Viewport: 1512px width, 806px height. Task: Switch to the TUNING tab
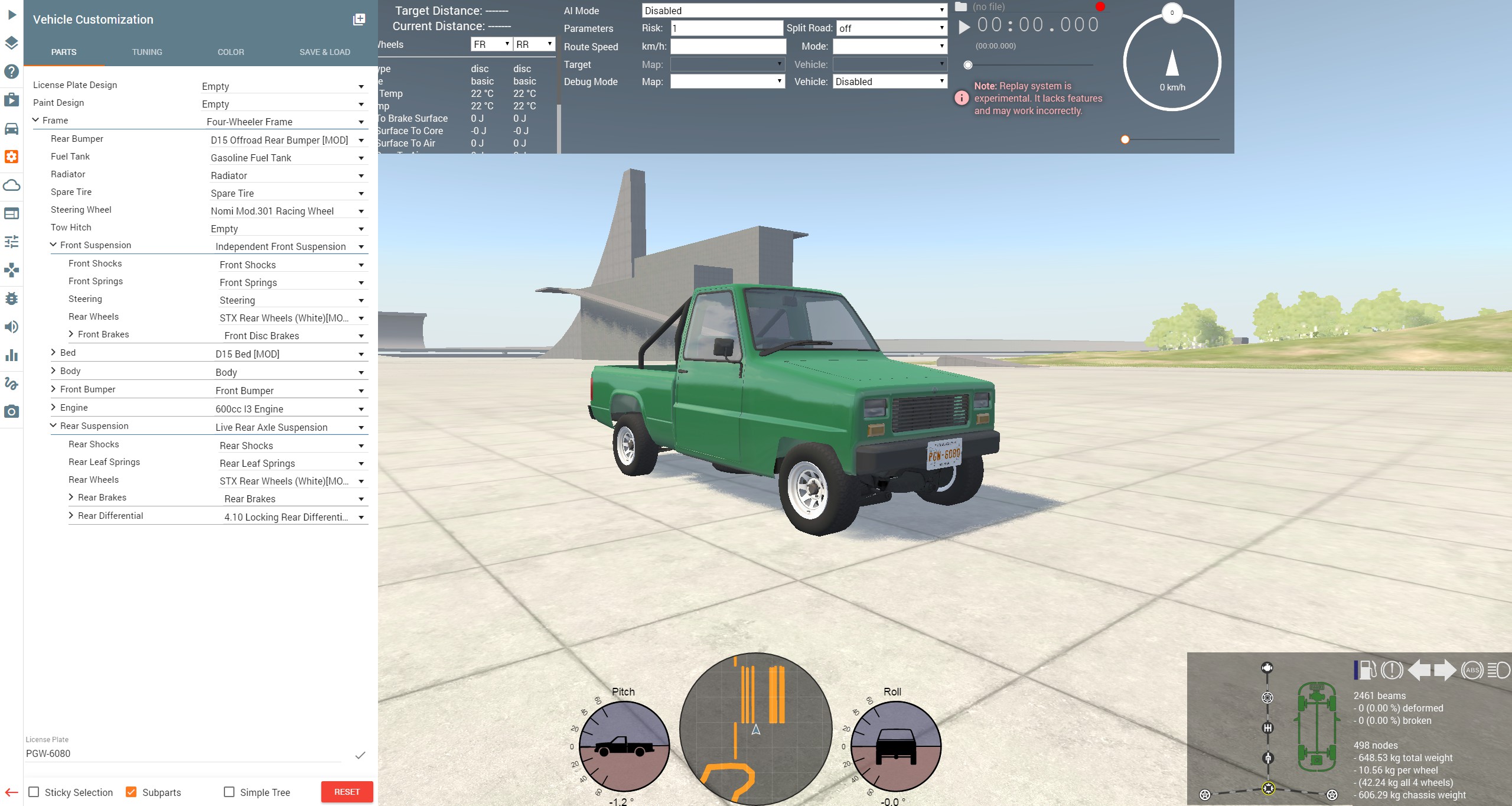(147, 52)
